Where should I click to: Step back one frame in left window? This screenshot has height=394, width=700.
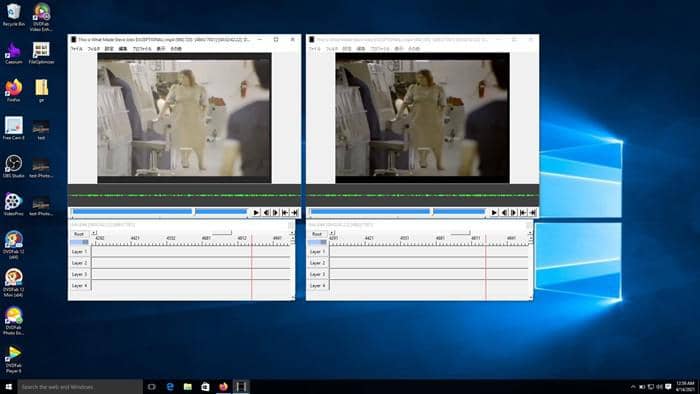click(x=266, y=212)
